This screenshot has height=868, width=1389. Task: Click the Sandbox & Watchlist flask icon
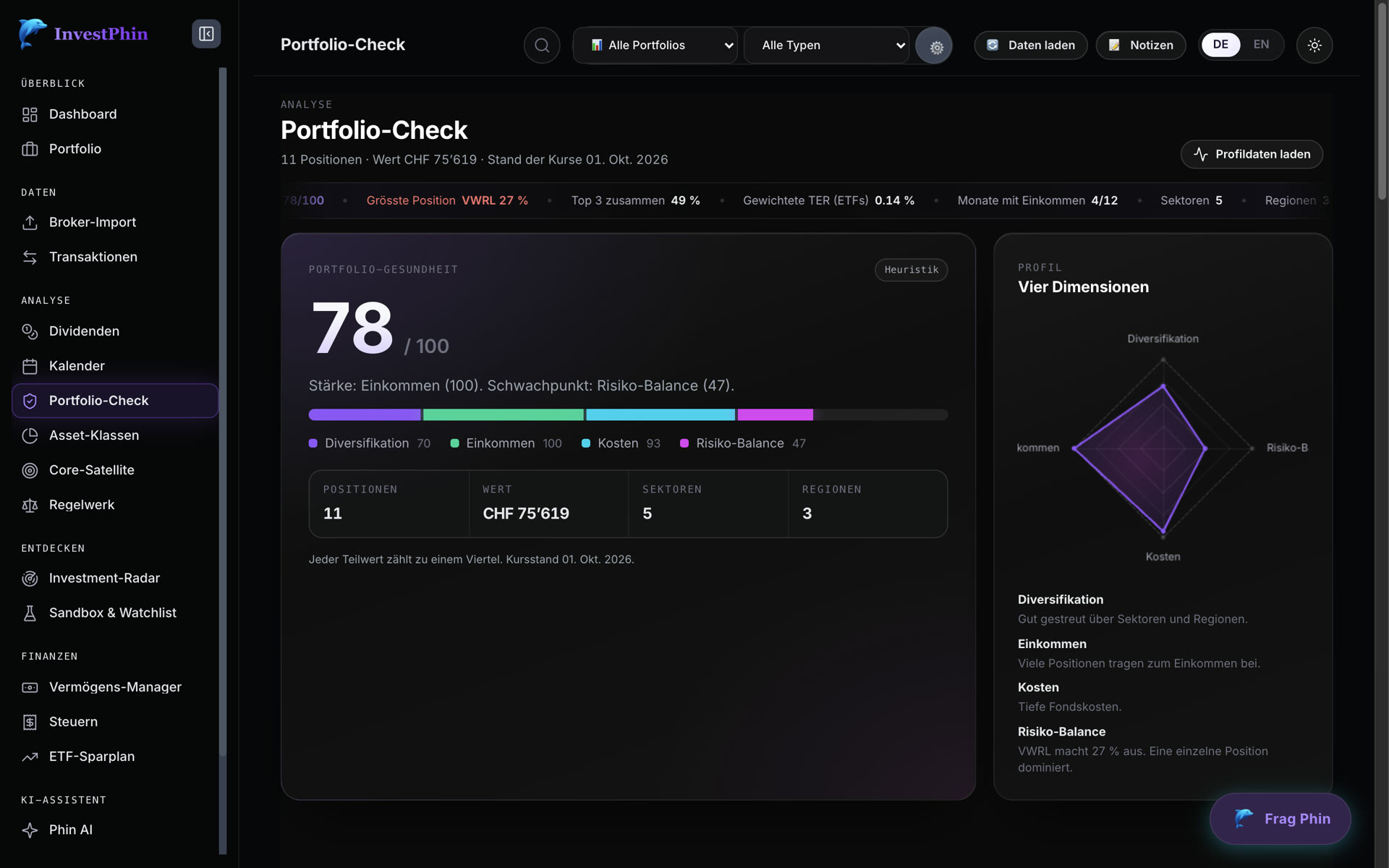pos(30,613)
